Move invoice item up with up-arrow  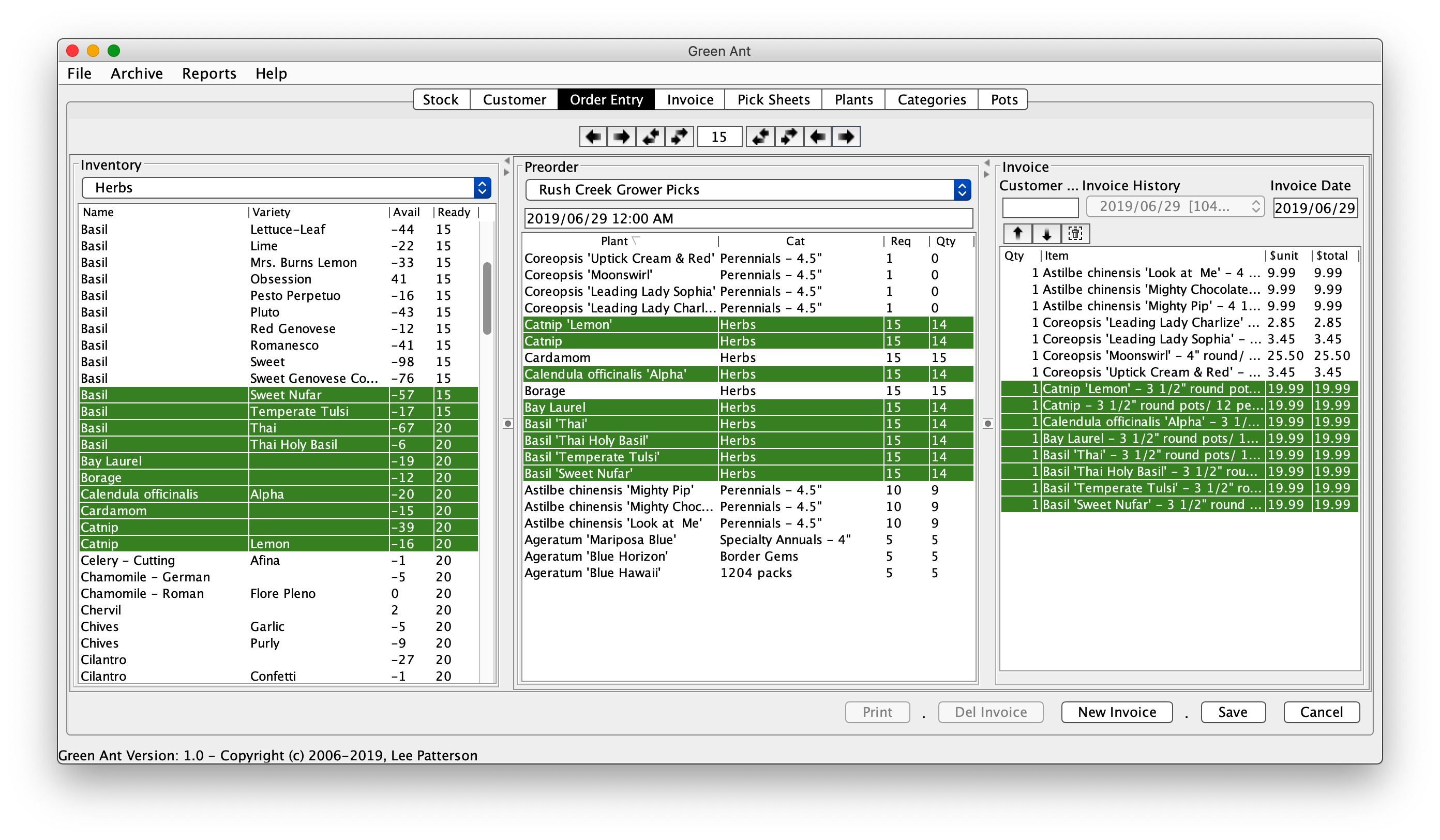pos(1017,233)
